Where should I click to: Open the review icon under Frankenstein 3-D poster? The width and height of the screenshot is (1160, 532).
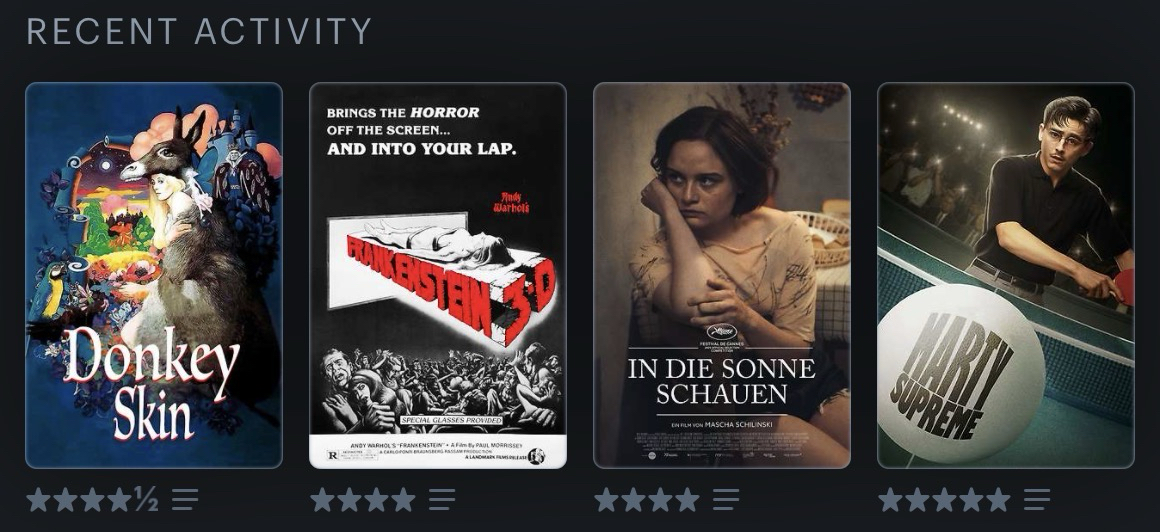tap(442, 499)
